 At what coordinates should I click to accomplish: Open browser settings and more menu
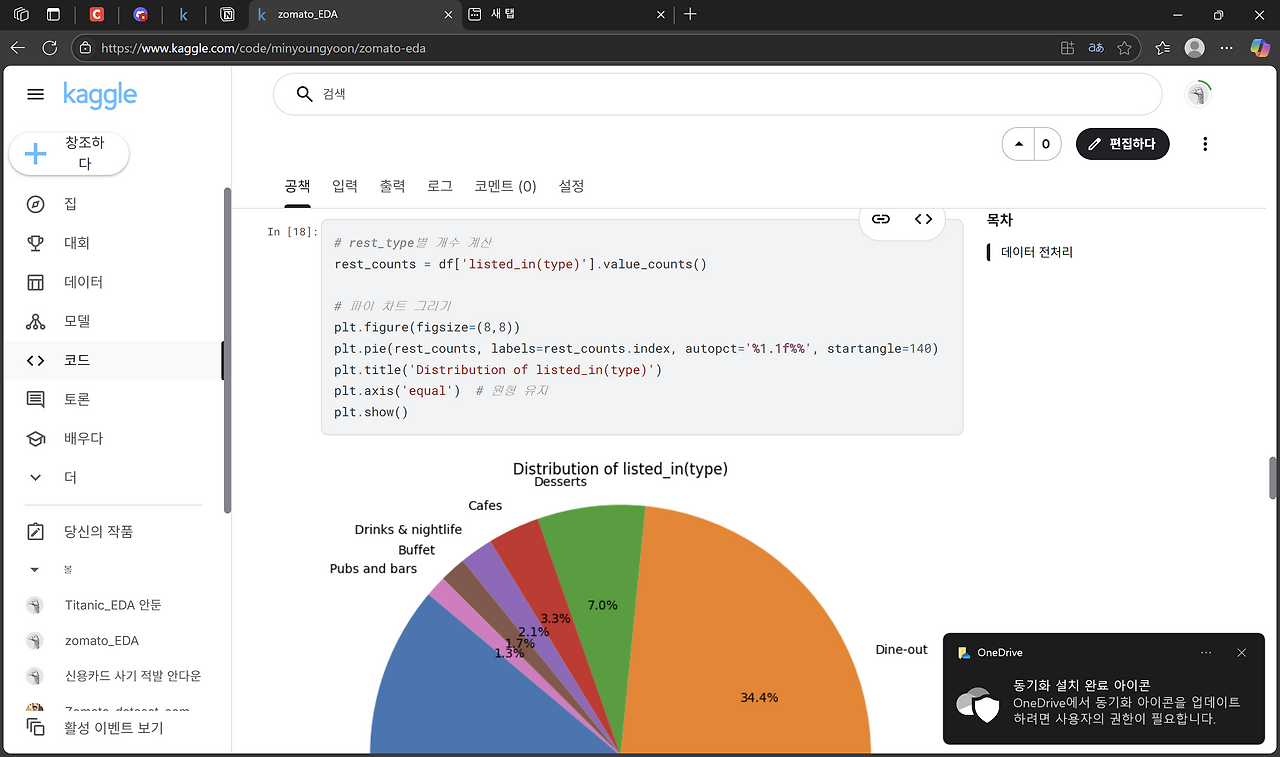[1227, 47]
